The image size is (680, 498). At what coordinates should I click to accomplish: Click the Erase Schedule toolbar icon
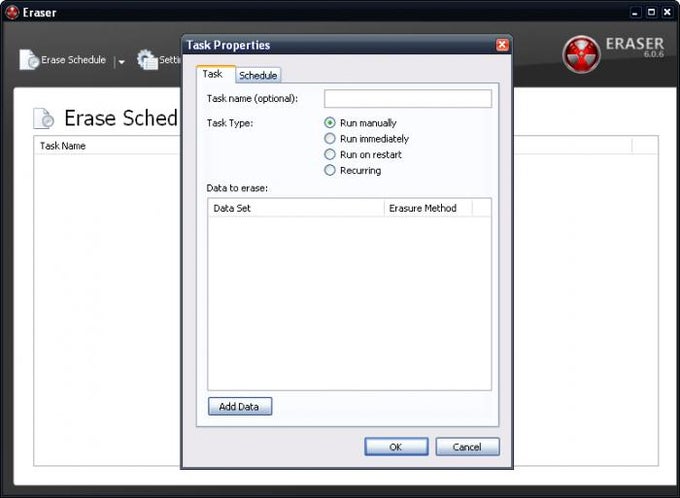point(29,60)
